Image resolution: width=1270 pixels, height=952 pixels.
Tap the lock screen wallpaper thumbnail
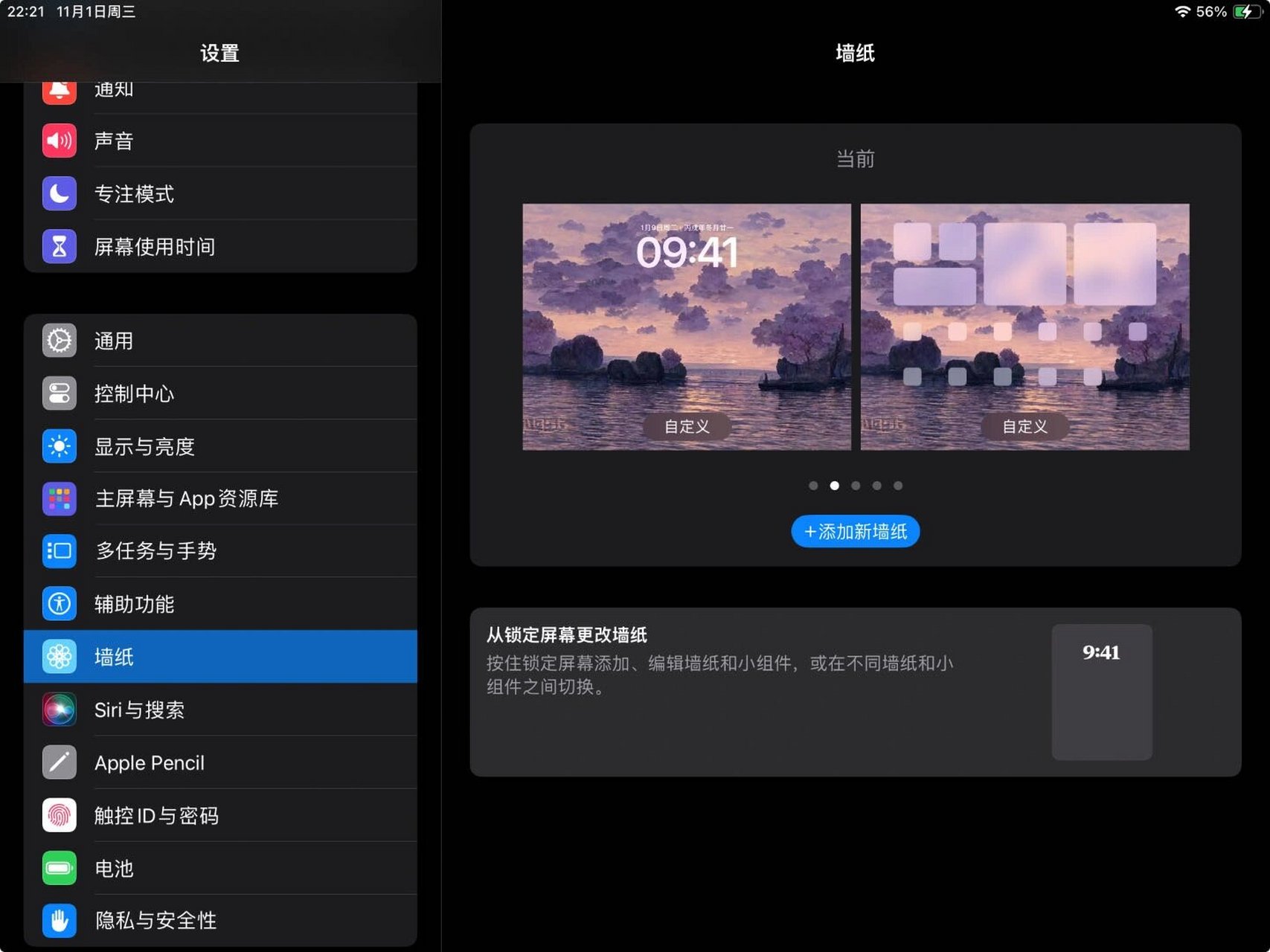tap(687, 327)
